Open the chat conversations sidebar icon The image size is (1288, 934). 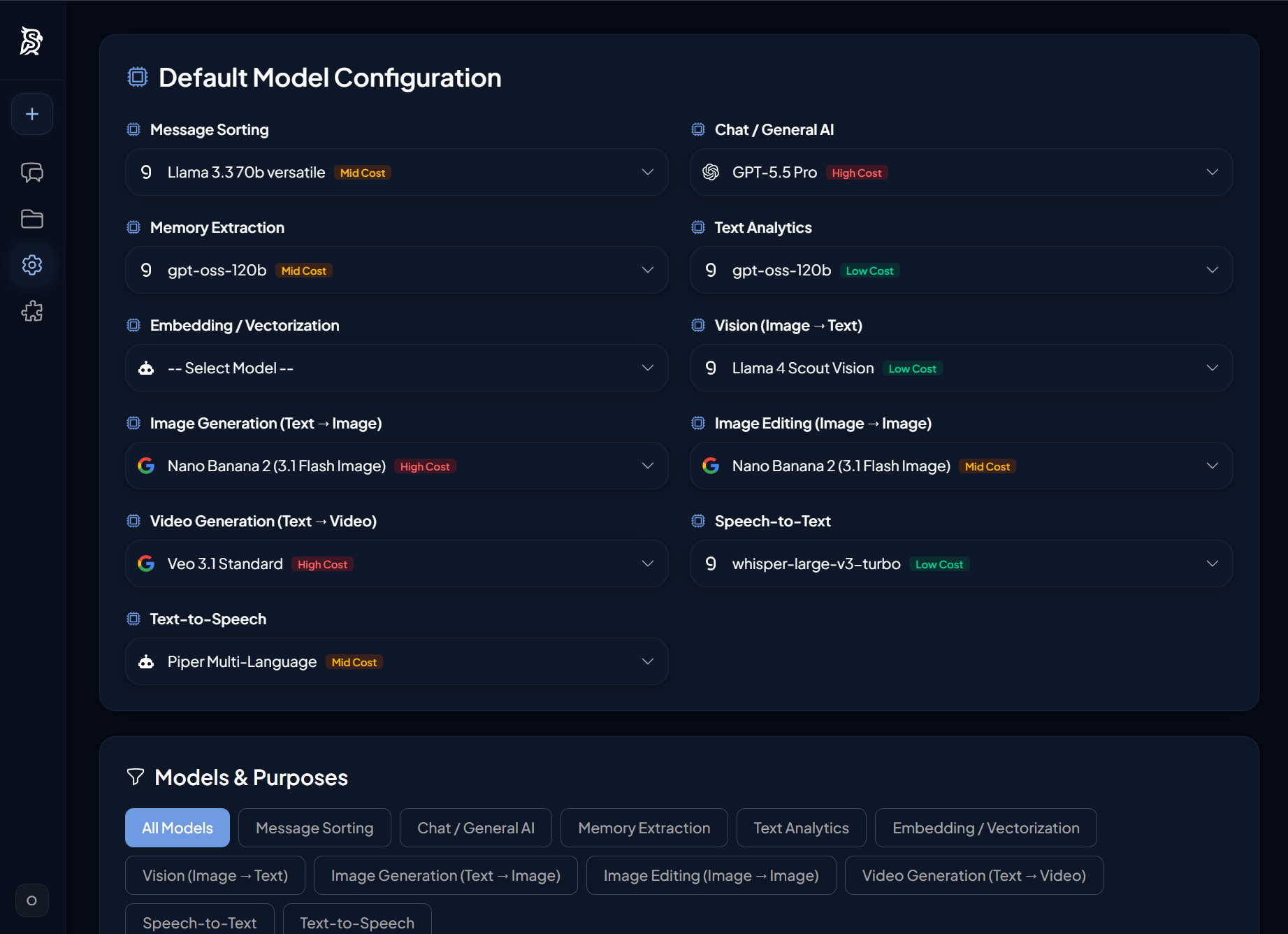coord(32,172)
